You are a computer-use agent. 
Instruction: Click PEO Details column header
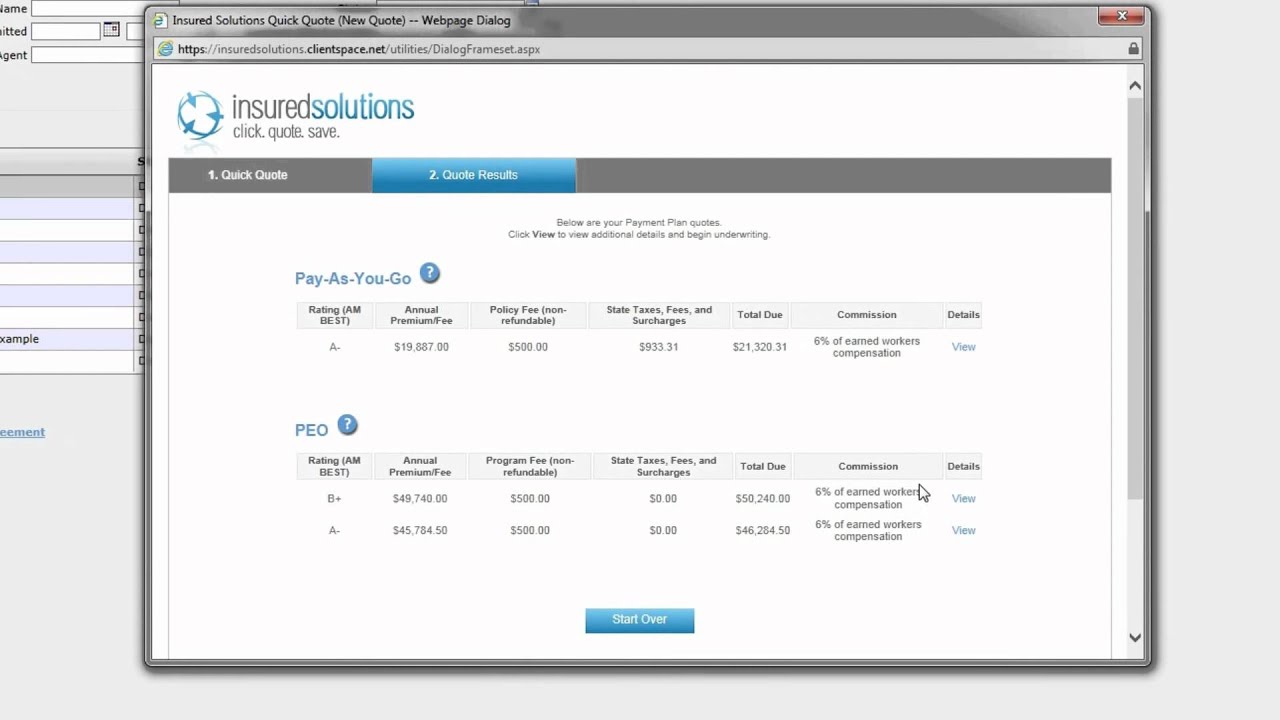tap(964, 466)
